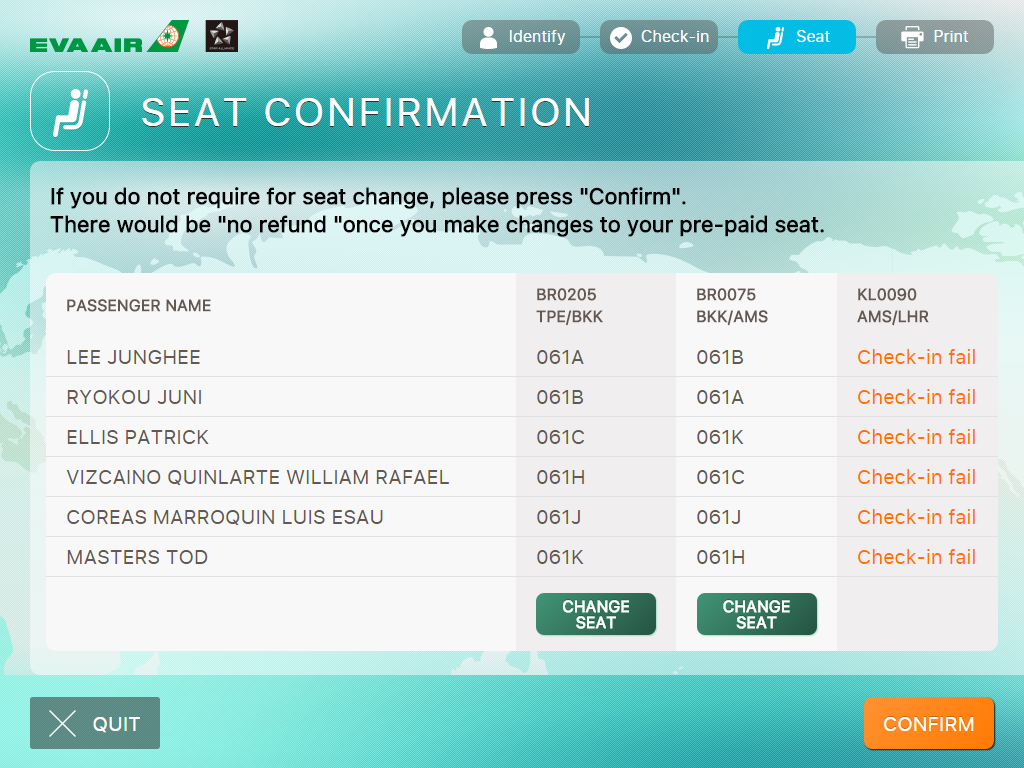The height and width of the screenshot is (768, 1024).
Task: Click Check-in fail for MASTERS TOD
Action: coord(916,557)
